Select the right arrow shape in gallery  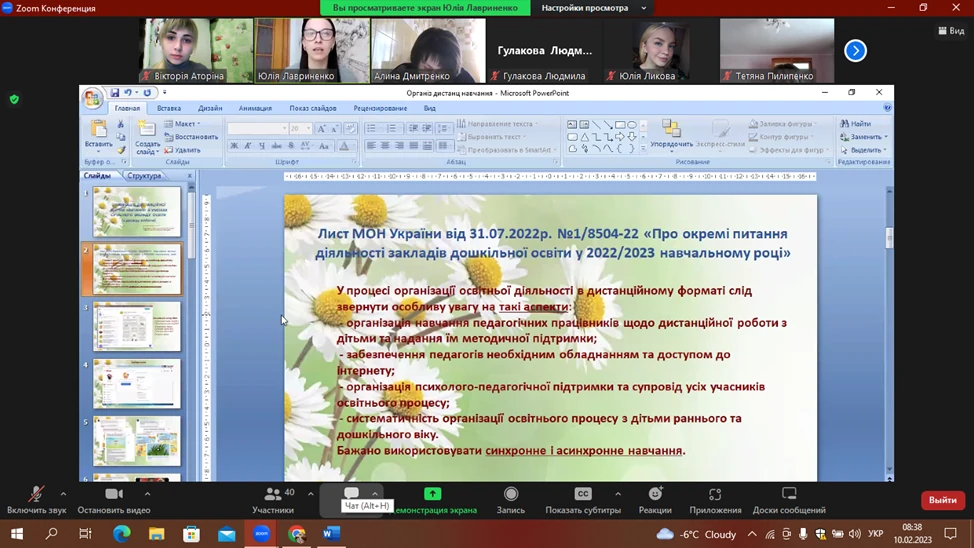pyautogui.click(x=620, y=137)
